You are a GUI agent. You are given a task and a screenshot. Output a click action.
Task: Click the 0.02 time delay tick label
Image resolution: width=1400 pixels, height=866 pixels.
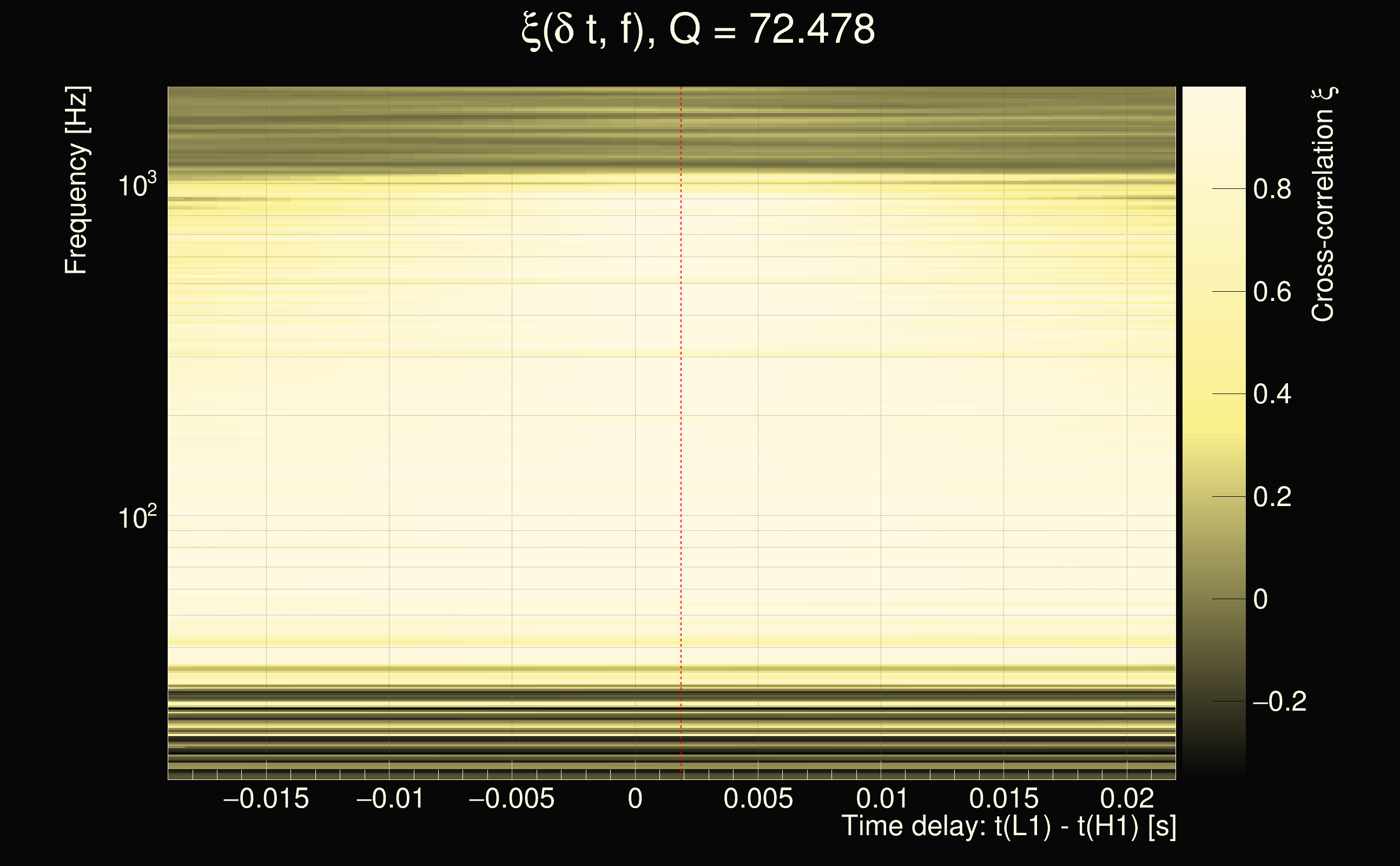coord(1126,799)
